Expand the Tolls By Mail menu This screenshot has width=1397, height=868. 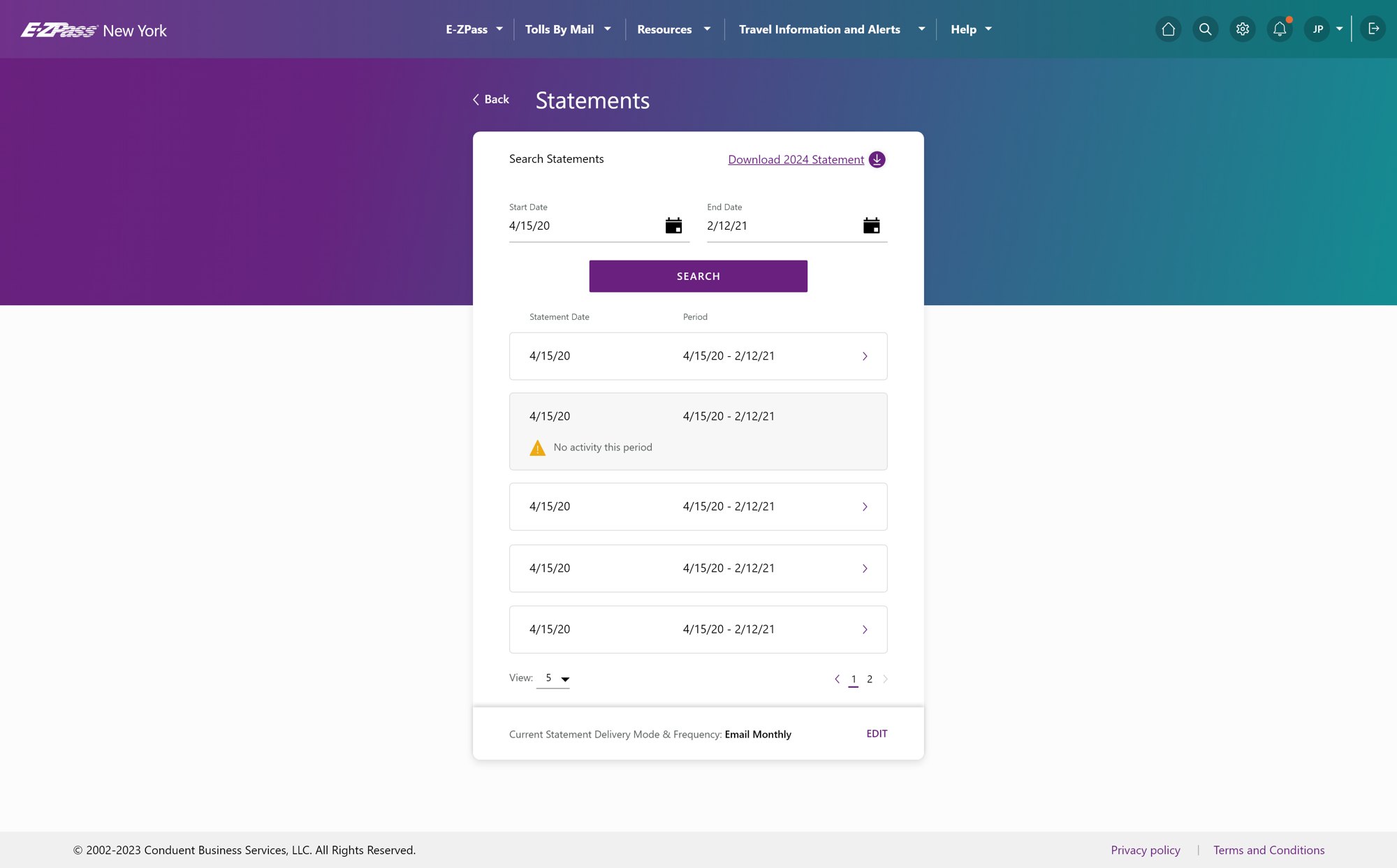(568, 29)
